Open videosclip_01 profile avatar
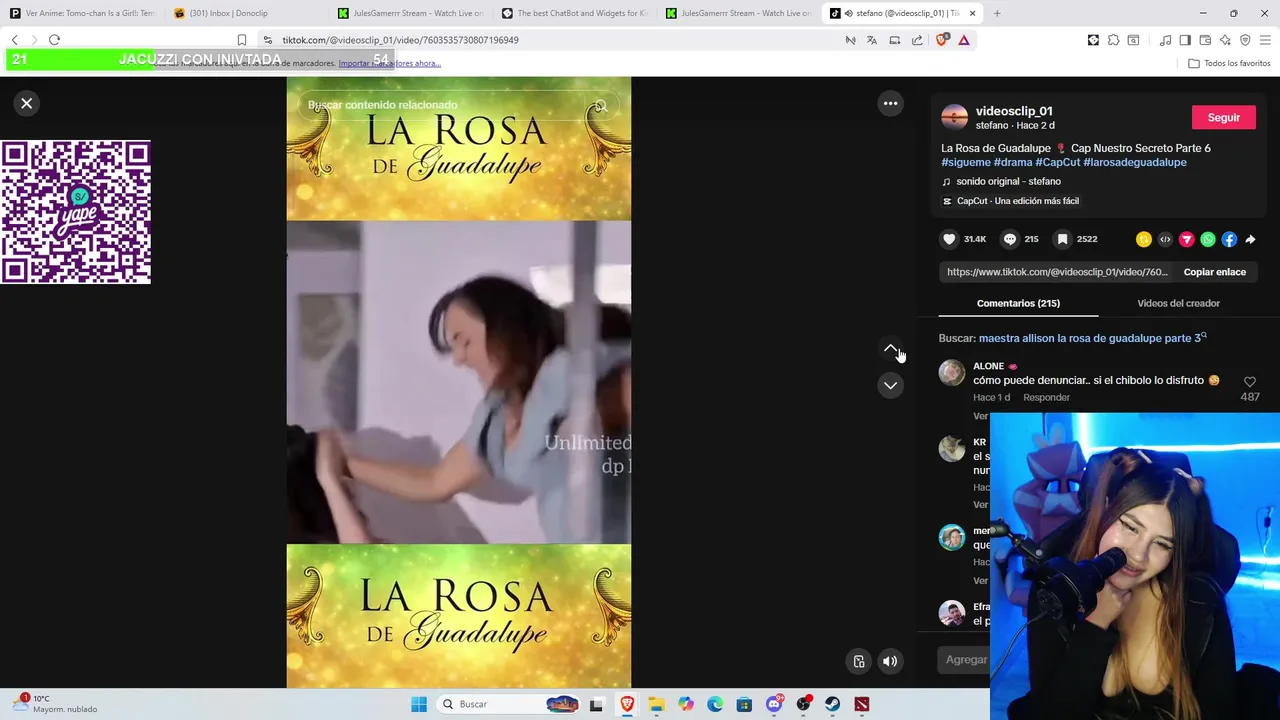 pos(955,117)
